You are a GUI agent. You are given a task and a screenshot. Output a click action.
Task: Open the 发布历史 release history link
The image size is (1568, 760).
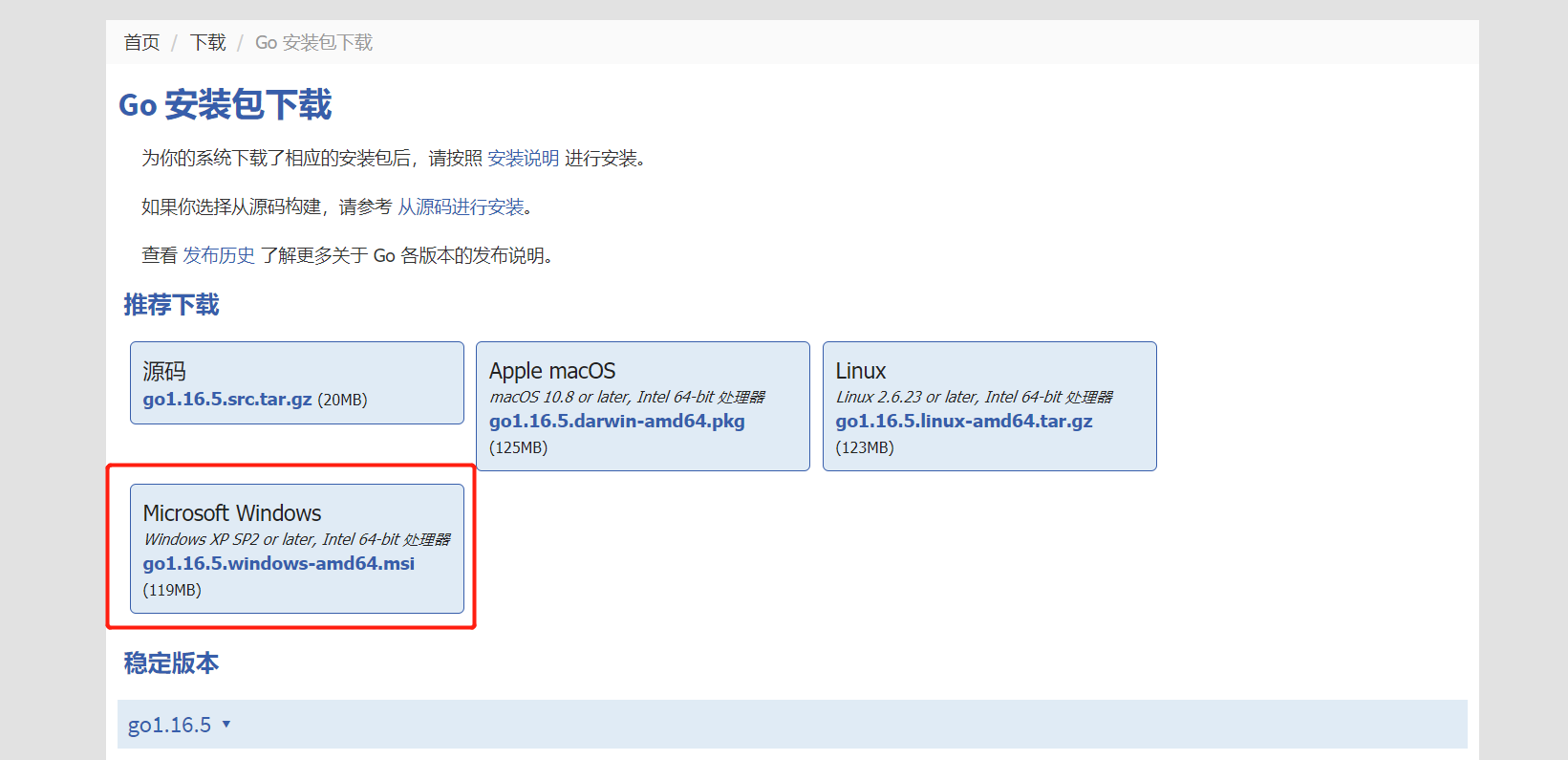coord(219,255)
